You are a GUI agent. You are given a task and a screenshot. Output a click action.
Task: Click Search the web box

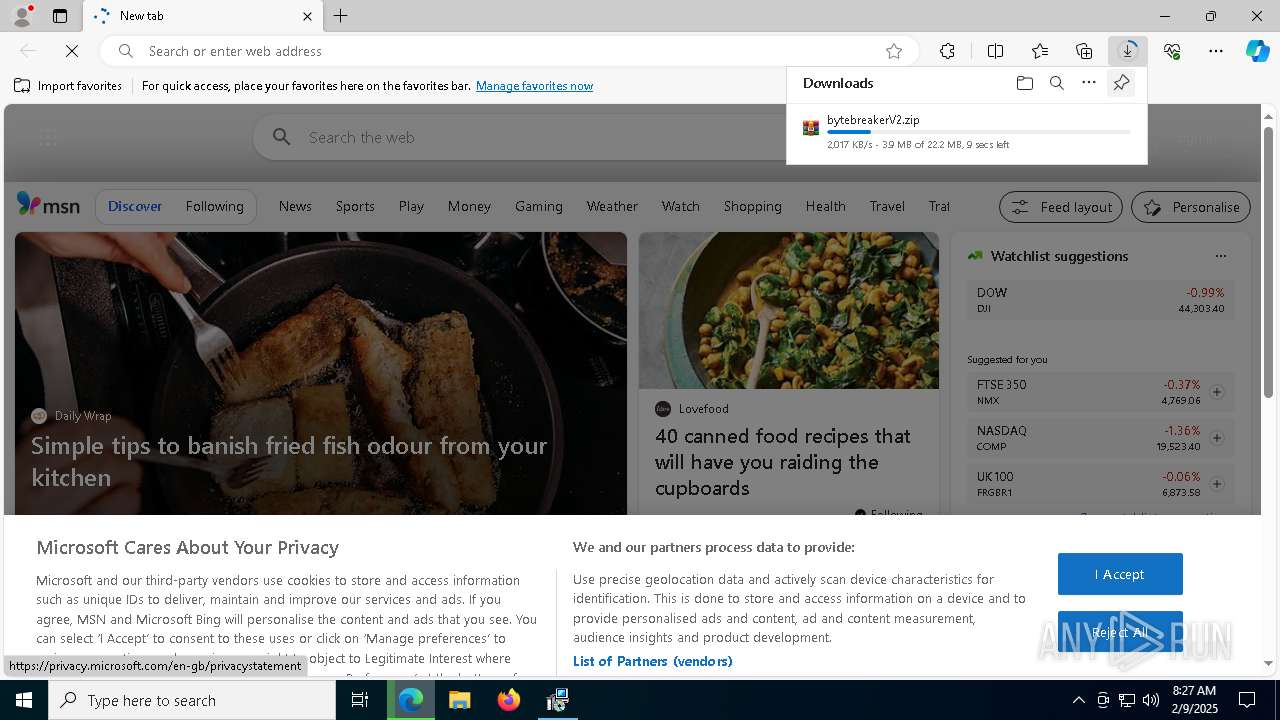520,137
